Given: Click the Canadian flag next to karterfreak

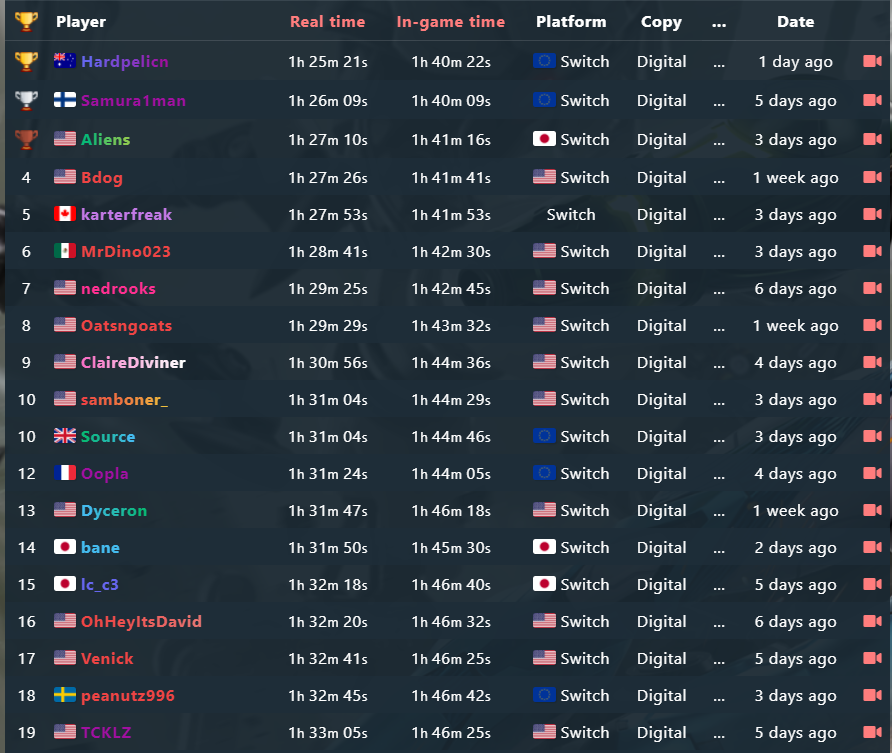Looking at the screenshot, I should coord(65,214).
